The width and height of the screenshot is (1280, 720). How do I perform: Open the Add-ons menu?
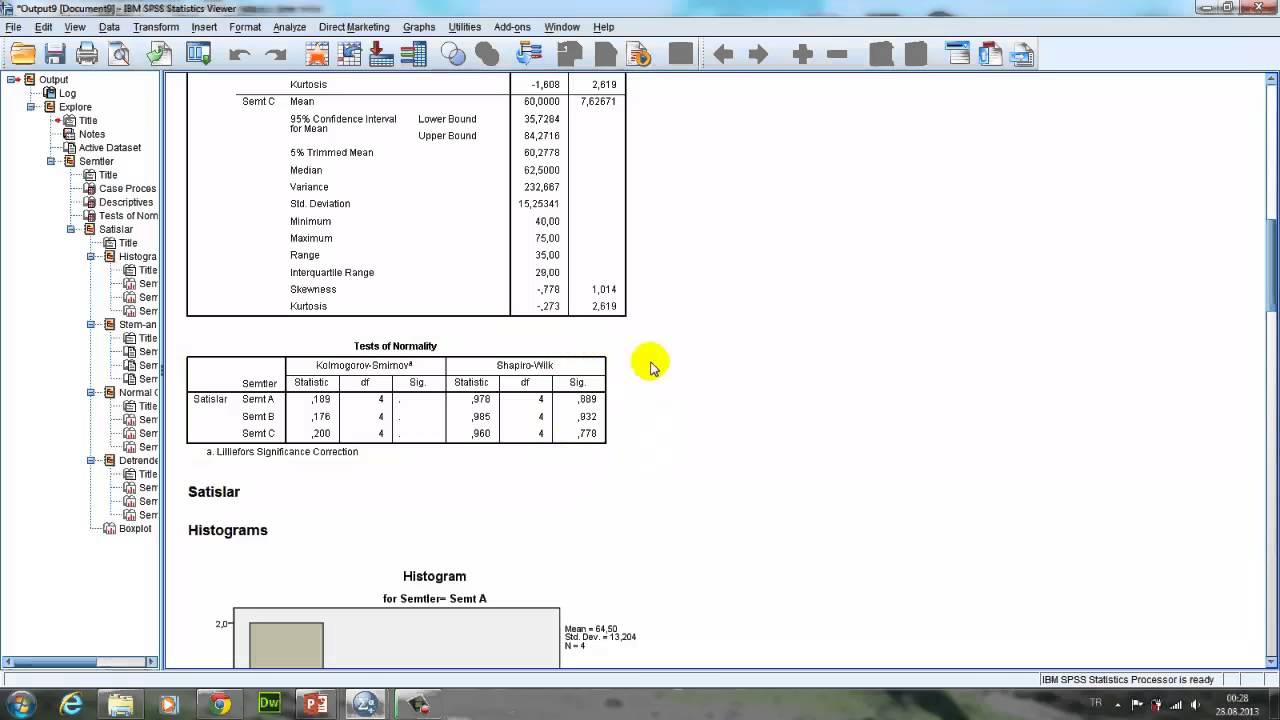coord(512,27)
